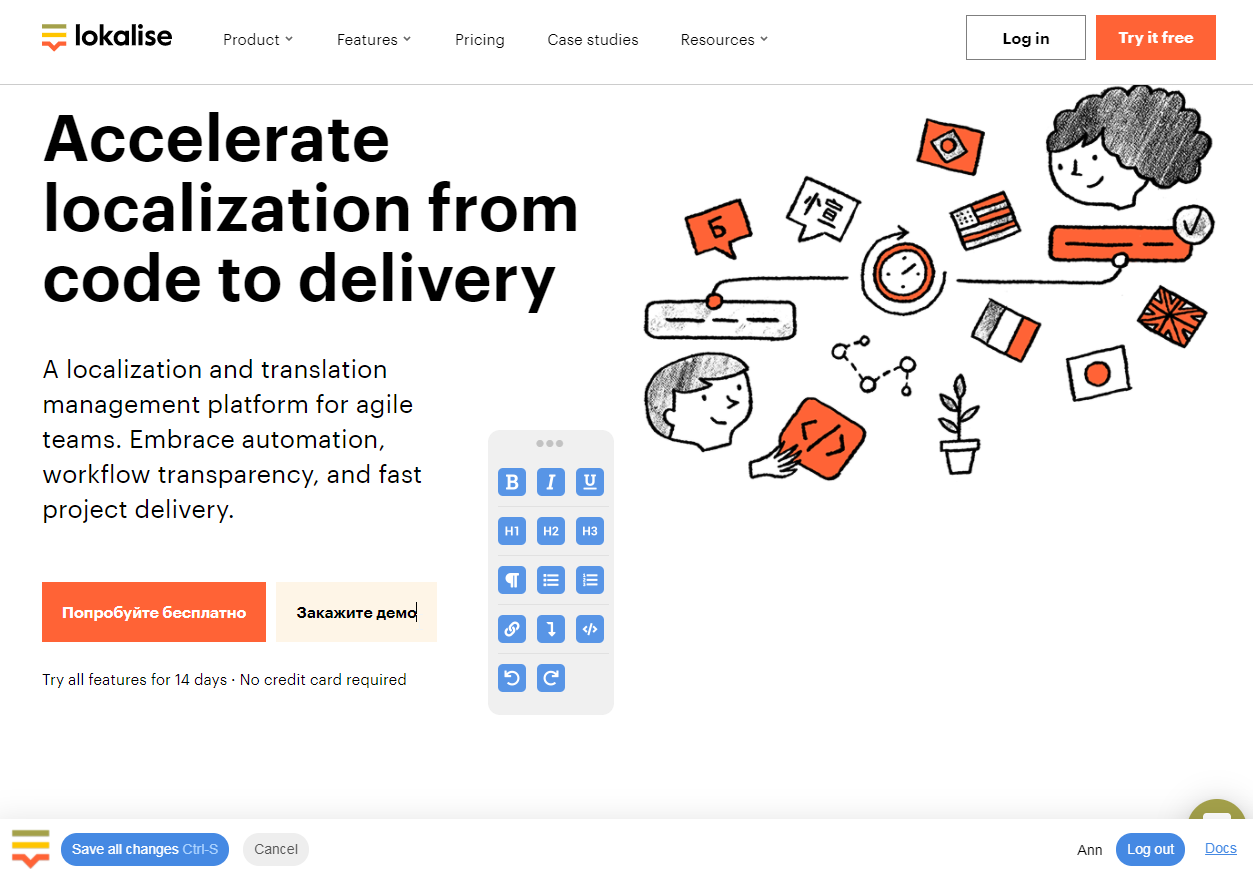Screen dimensions: 1253x875
Task: Apply a bulleted list
Action: tap(550, 579)
